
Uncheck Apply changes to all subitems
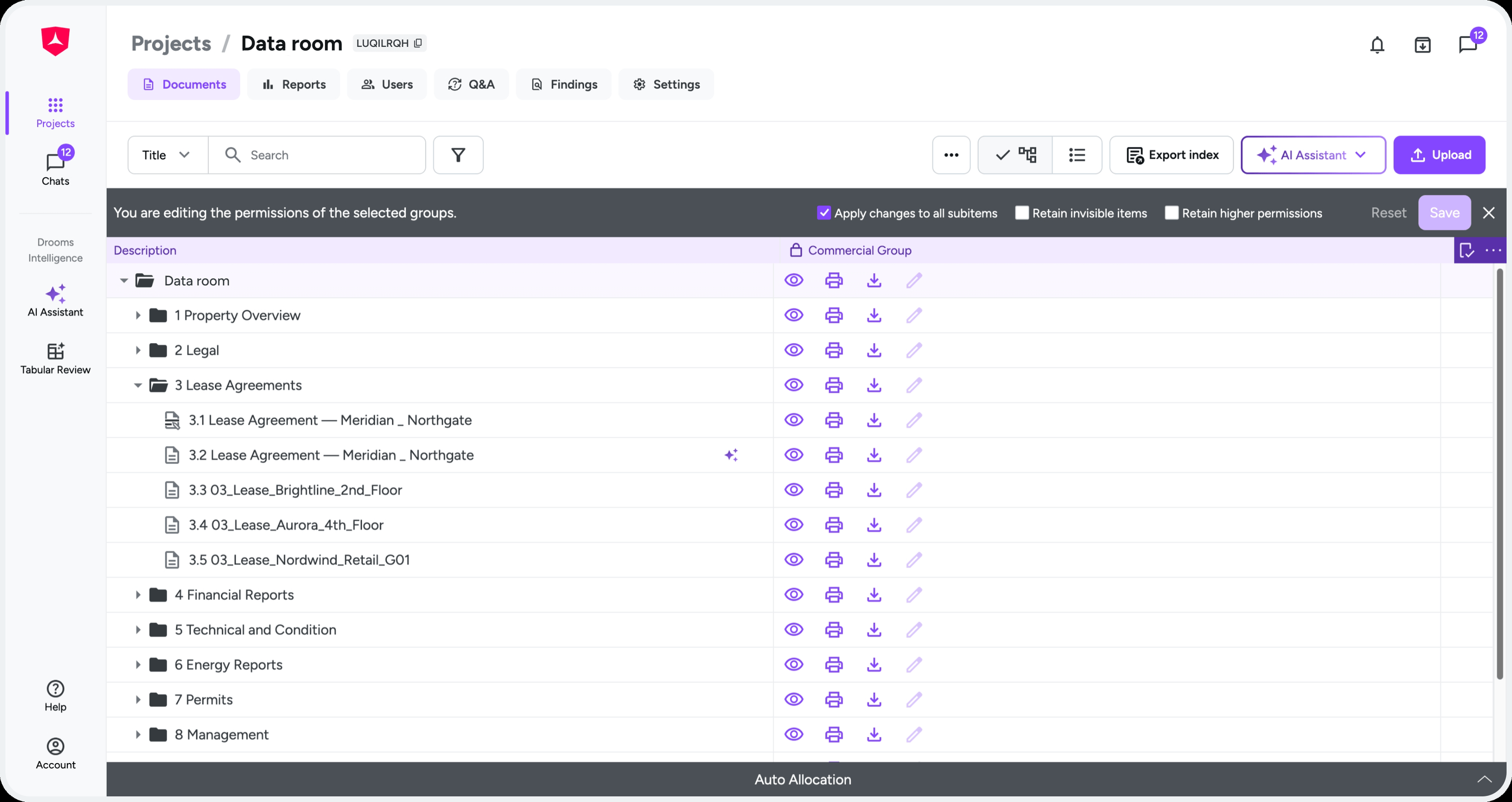tap(823, 213)
